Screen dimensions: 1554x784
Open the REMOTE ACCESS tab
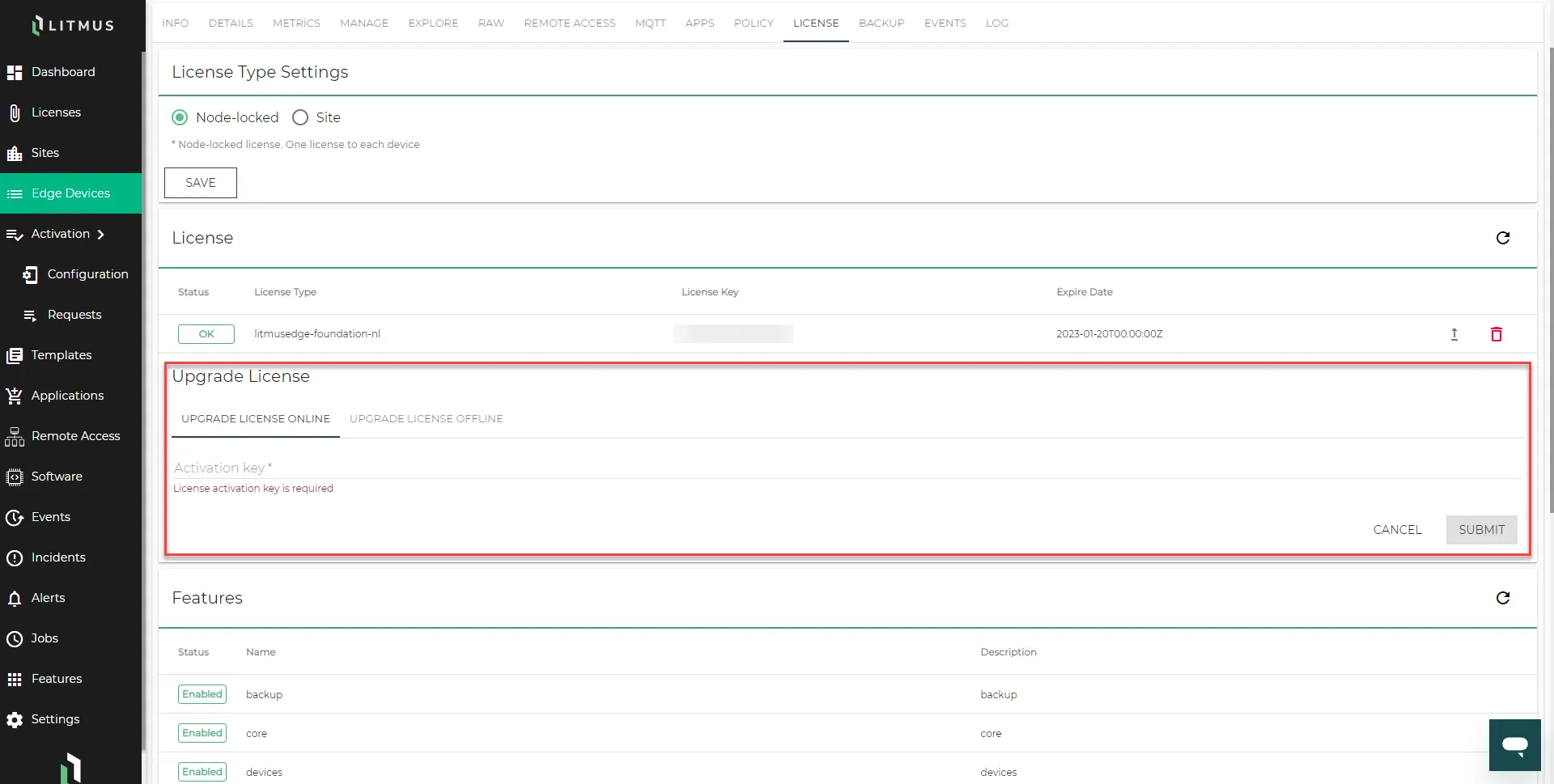coord(570,23)
